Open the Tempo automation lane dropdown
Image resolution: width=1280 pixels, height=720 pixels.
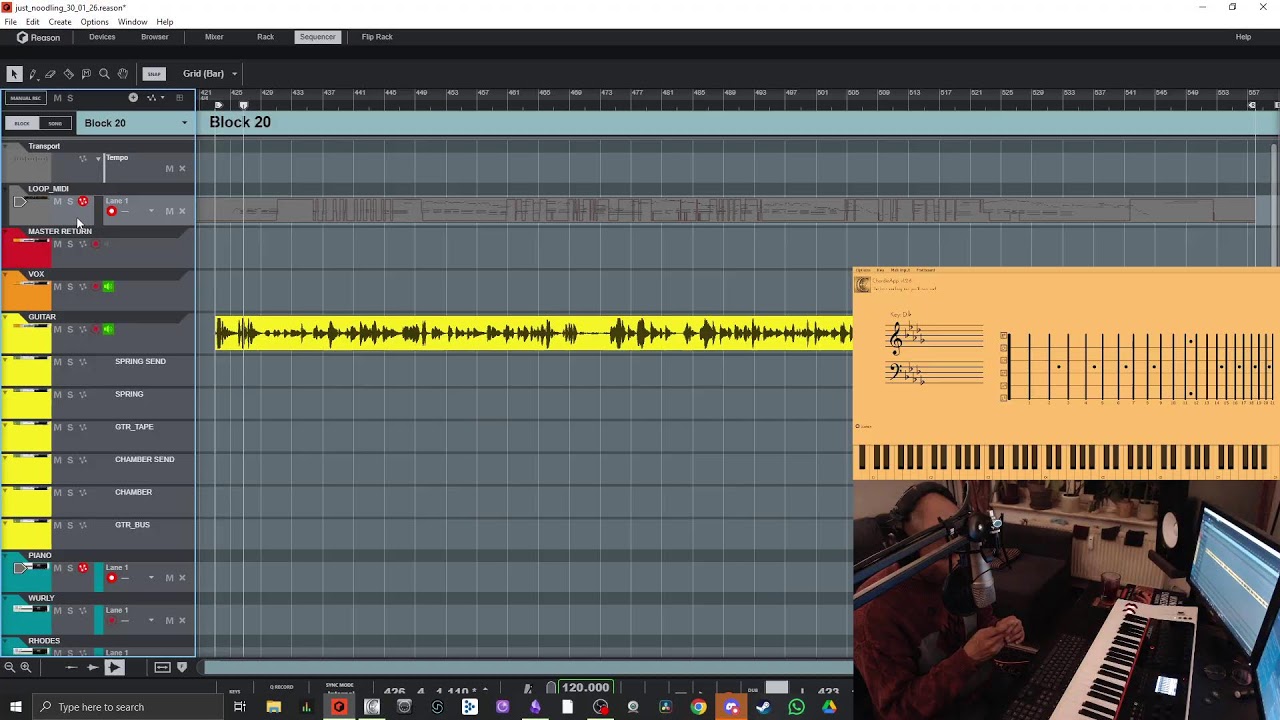(x=98, y=158)
